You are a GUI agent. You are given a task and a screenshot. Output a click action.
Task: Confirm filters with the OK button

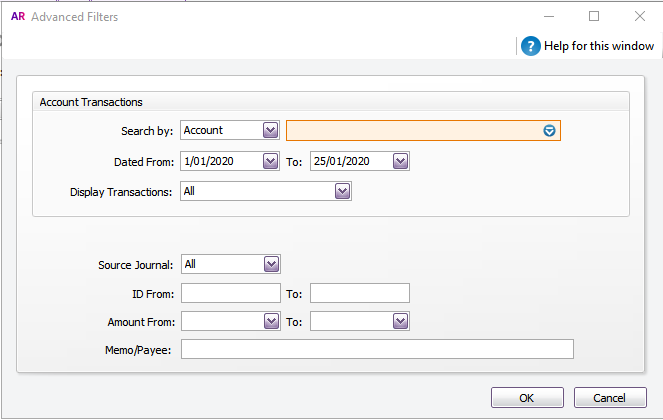527,398
